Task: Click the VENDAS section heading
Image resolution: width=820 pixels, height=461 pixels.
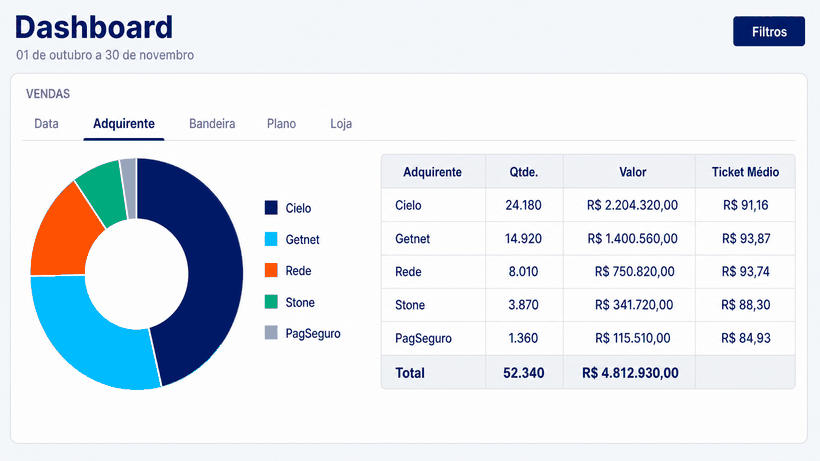Action: pos(48,94)
